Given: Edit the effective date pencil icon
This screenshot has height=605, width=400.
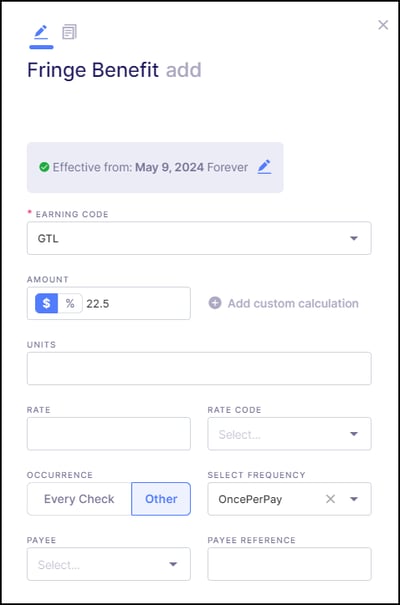Looking at the screenshot, I should [265, 167].
